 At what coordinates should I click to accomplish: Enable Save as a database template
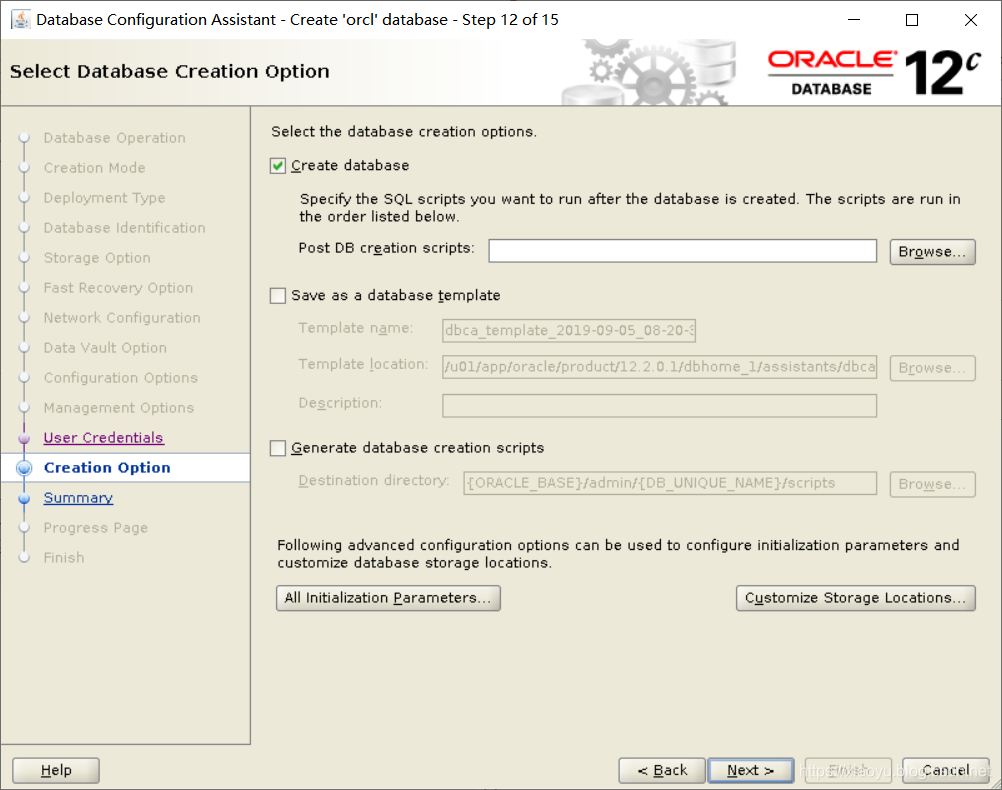pos(277,296)
